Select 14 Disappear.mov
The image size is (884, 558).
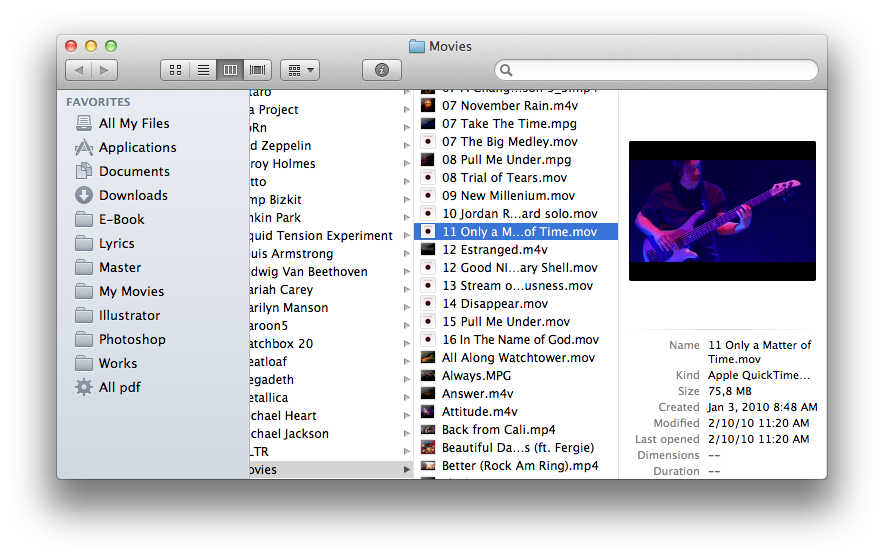(516, 304)
